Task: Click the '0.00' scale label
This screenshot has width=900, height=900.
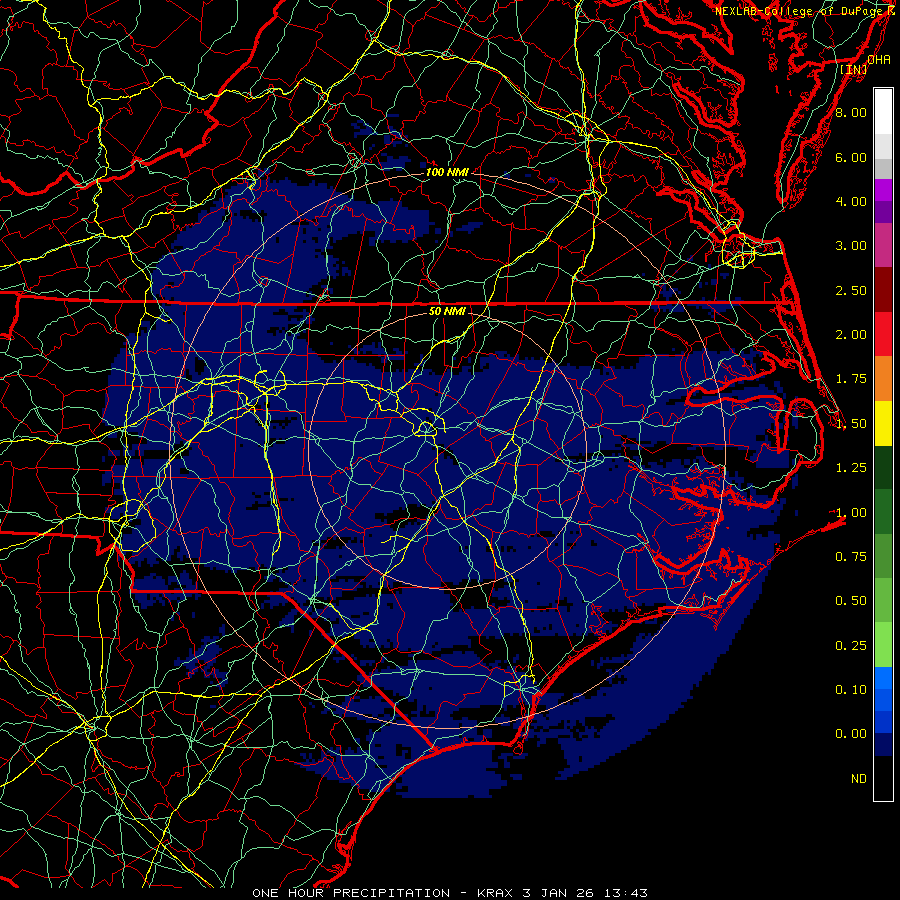Action: pos(851,734)
